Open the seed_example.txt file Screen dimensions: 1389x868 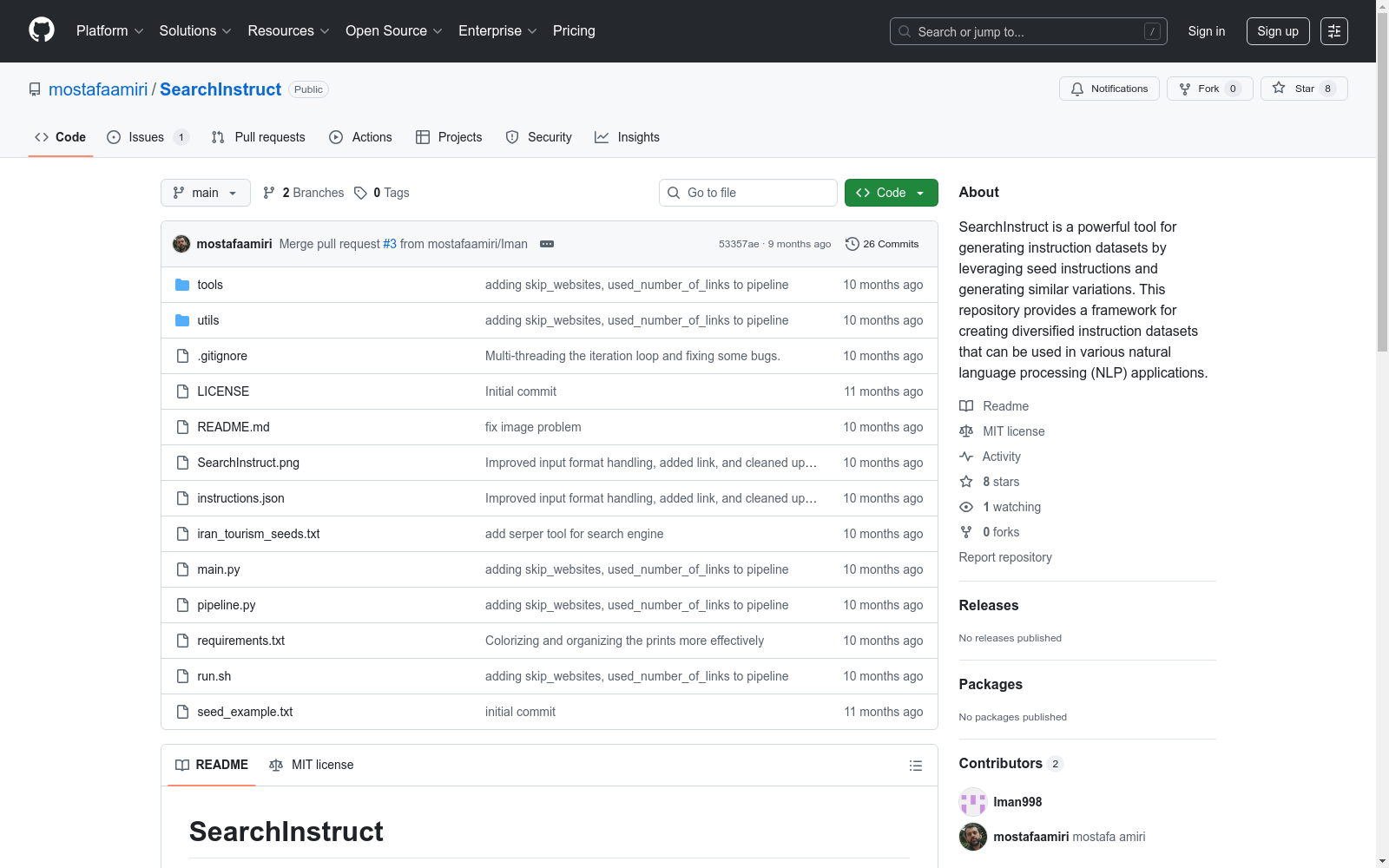tap(245, 712)
